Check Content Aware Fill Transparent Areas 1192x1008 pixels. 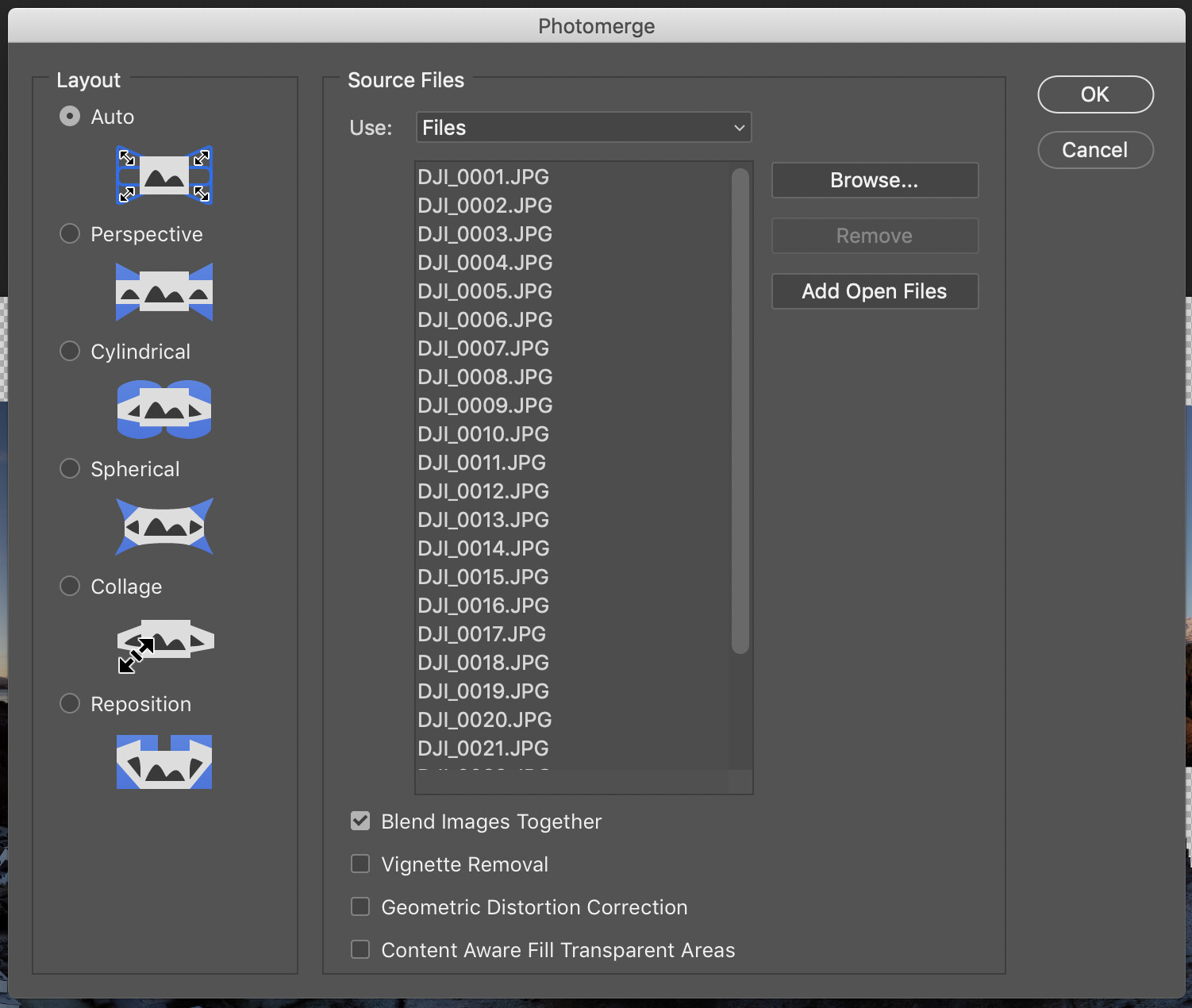pyautogui.click(x=360, y=950)
